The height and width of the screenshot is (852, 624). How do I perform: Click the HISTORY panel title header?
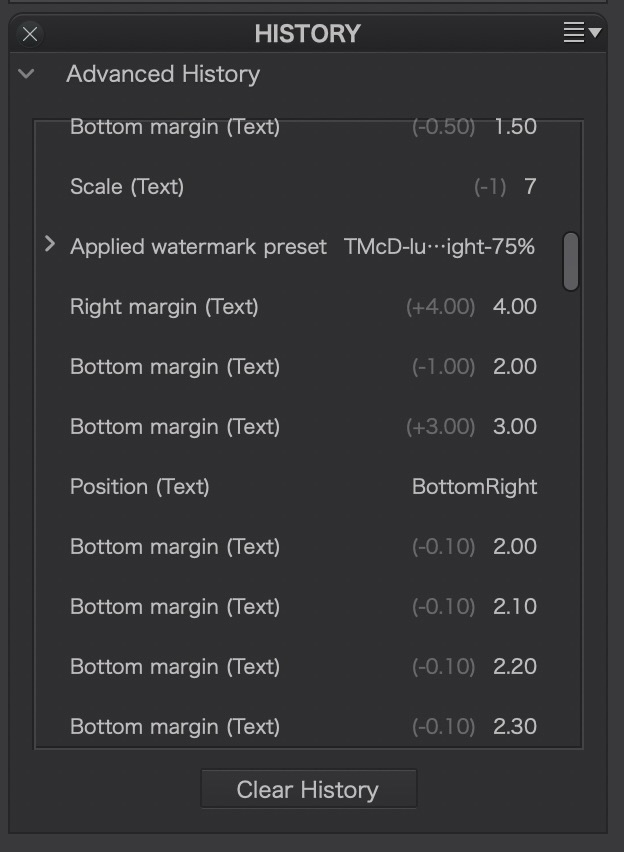pyautogui.click(x=307, y=33)
